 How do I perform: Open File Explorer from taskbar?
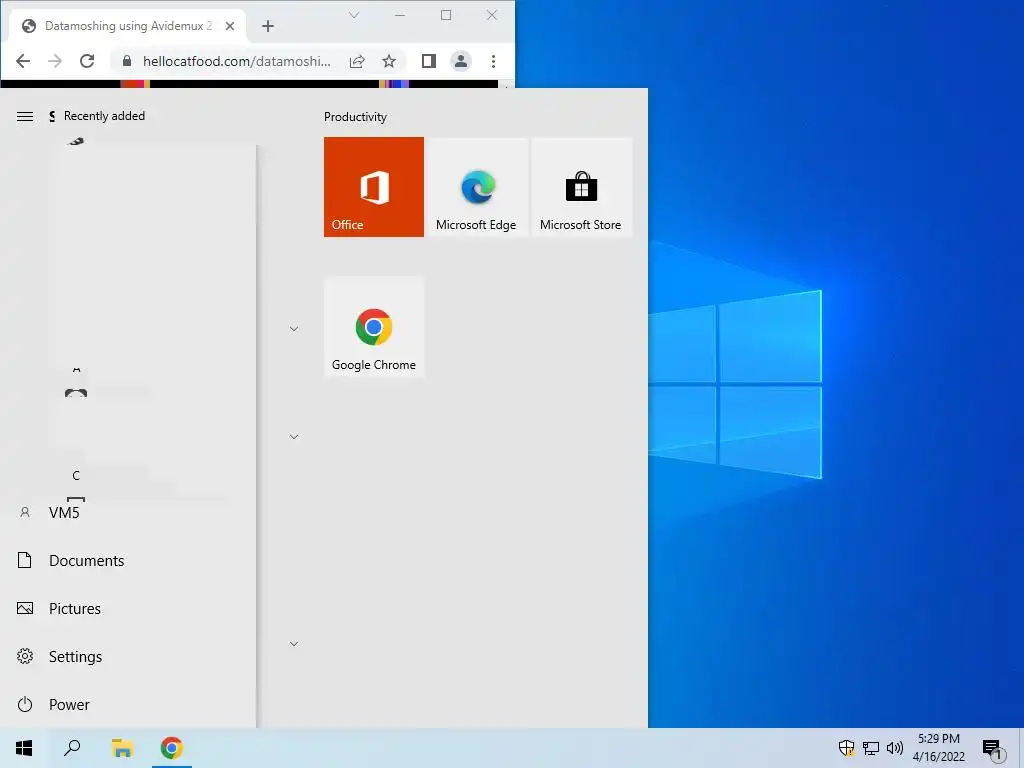coord(122,748)
